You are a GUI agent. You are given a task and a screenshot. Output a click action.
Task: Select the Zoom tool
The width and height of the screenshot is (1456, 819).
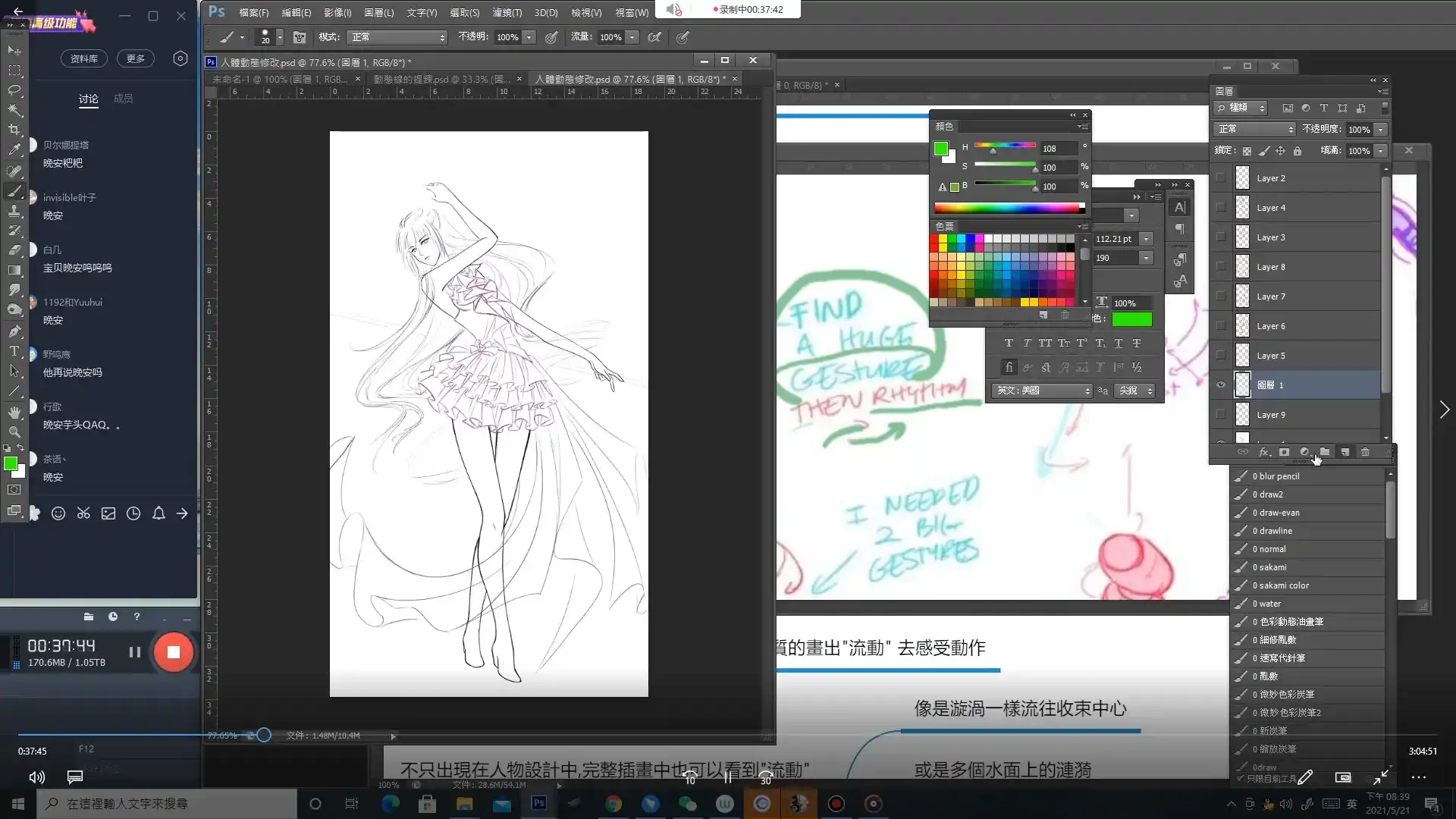14,432
